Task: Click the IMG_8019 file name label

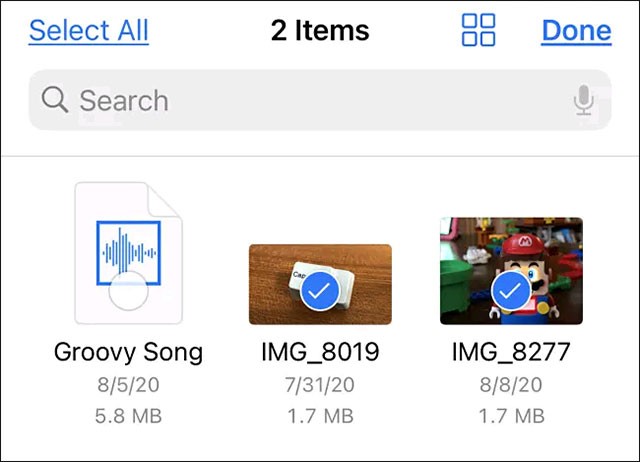Action: [320, 352]
